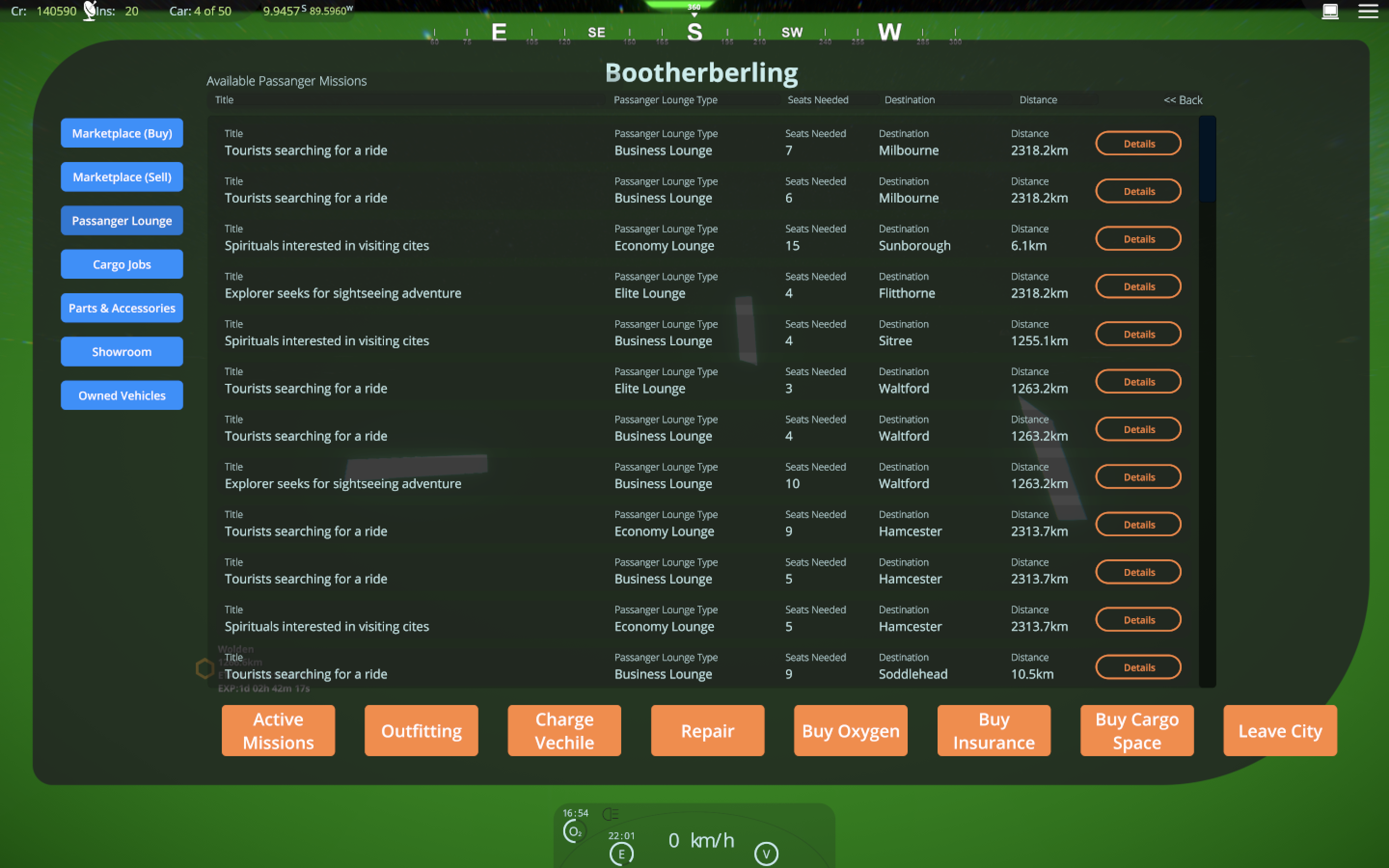Click the Buy Oxygen button
This screenshot has width=1389, height=868.
850,730
